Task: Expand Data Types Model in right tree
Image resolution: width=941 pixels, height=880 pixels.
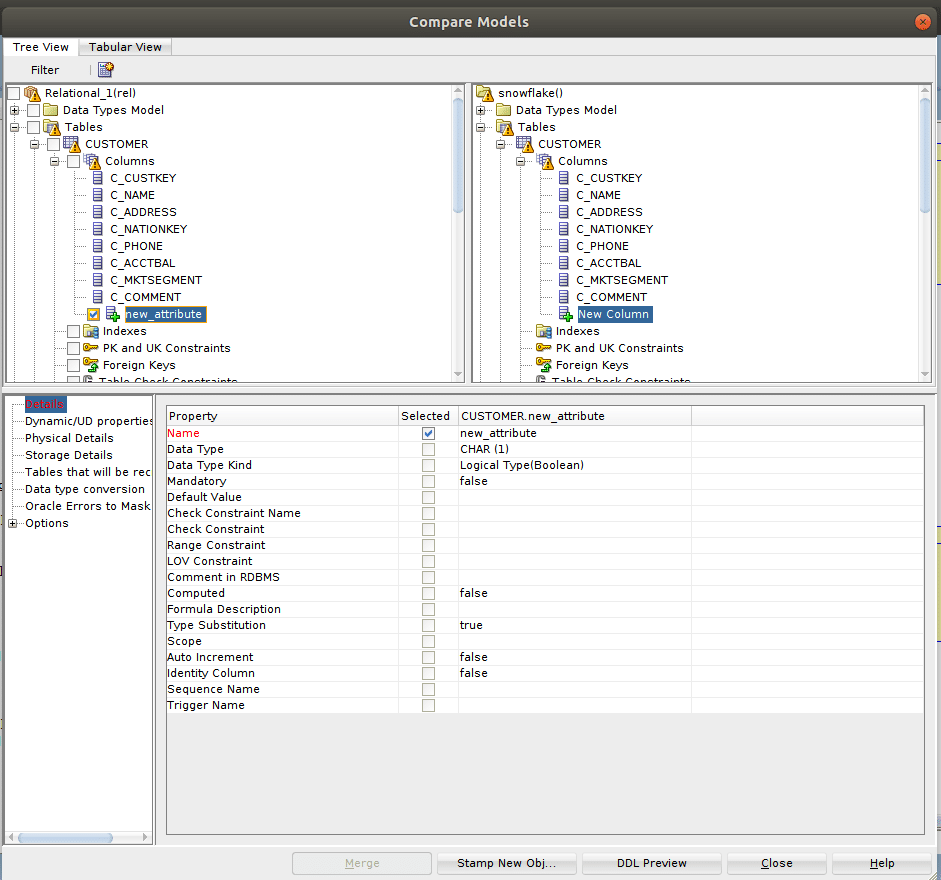Action: [x=480, y=110]
